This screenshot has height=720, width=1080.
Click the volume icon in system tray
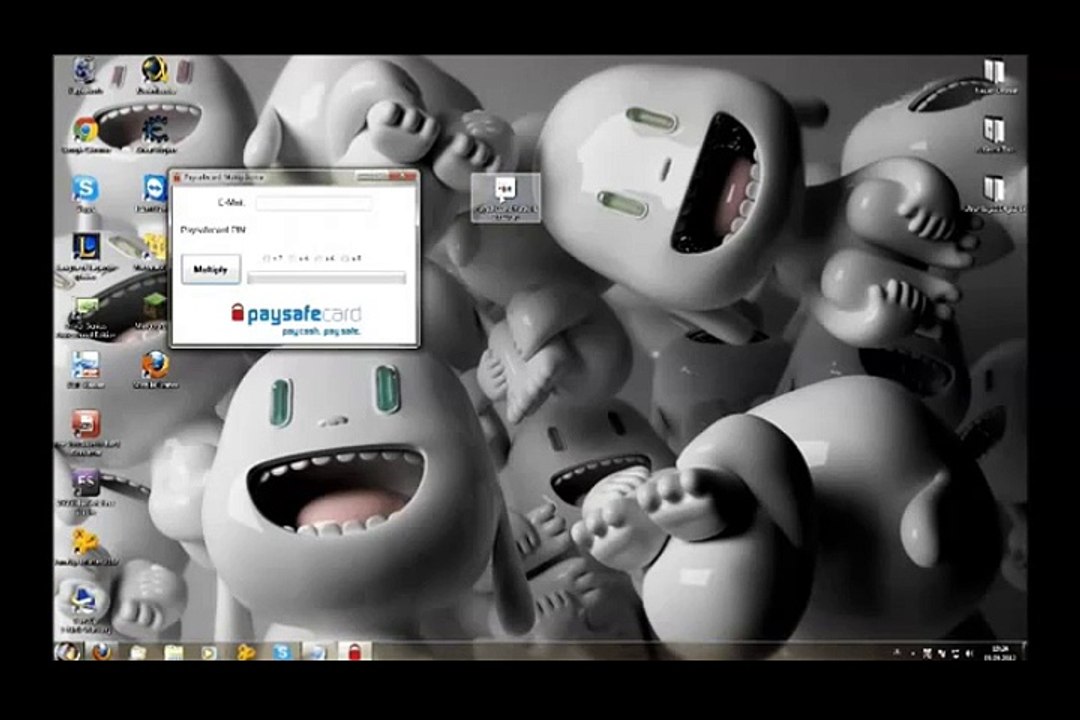tap(969, 652)
